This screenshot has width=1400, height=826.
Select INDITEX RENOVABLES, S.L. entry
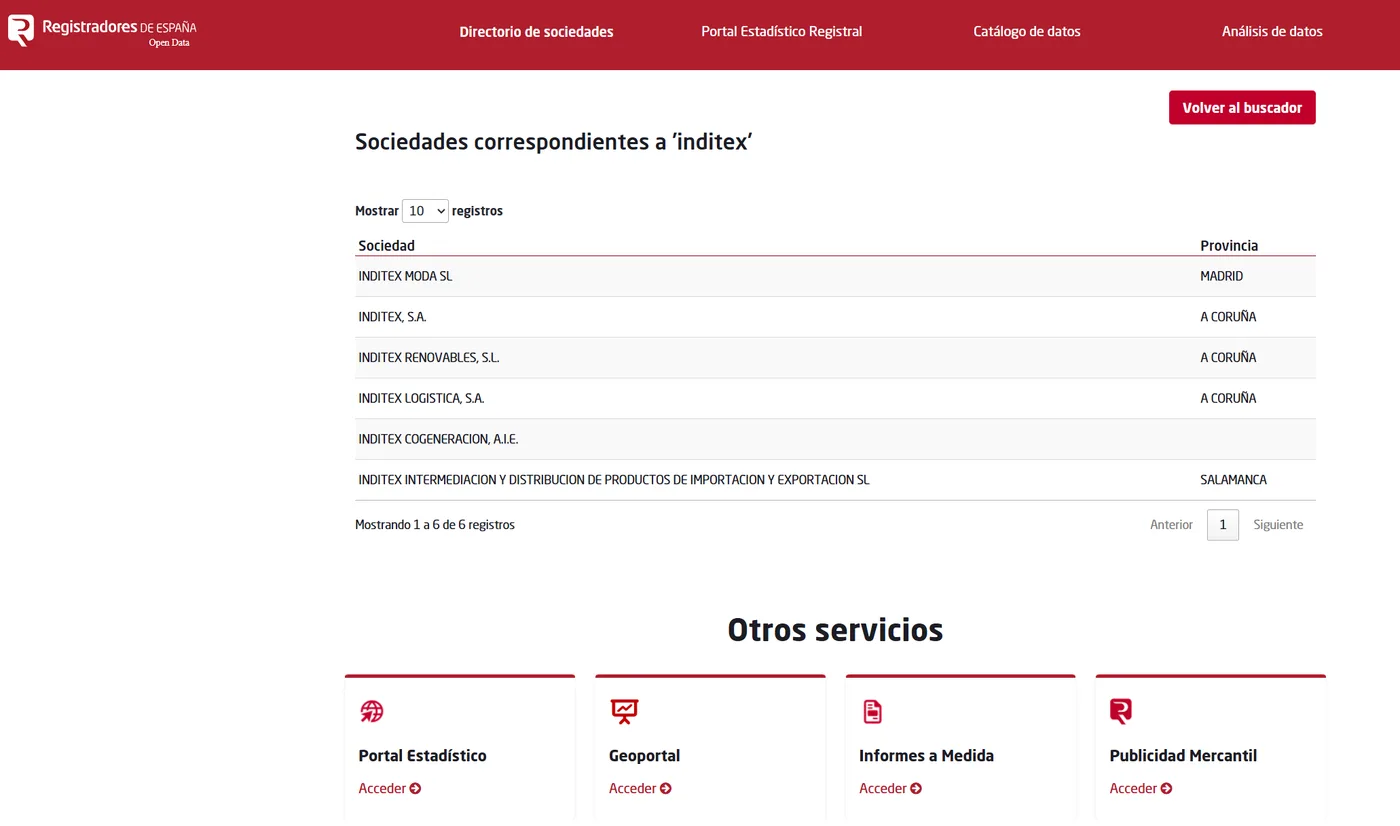coord(428,358)
